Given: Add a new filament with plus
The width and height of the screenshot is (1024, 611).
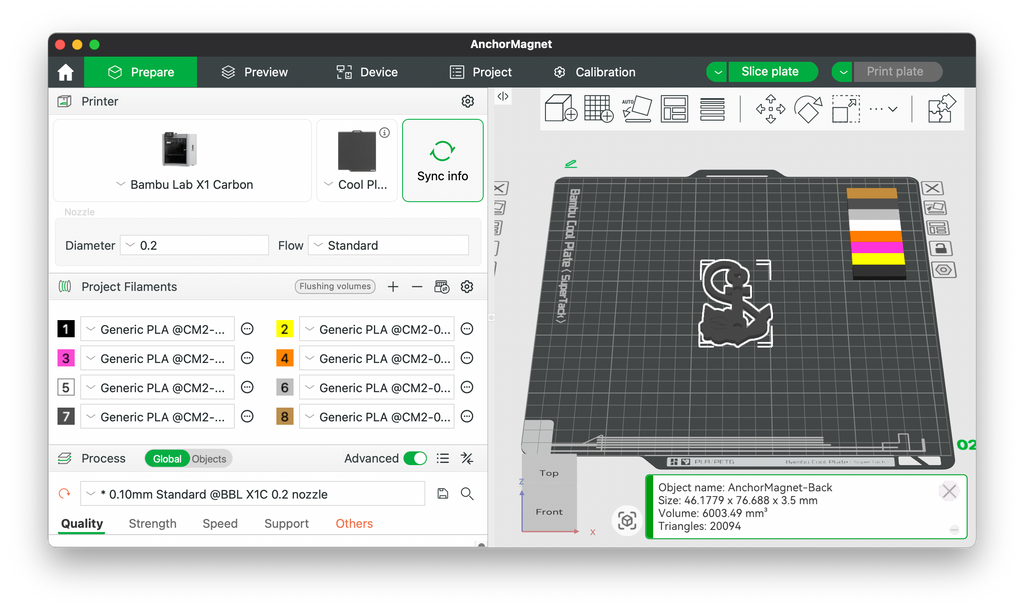Looking at the screenshot, I should (393, 287).
